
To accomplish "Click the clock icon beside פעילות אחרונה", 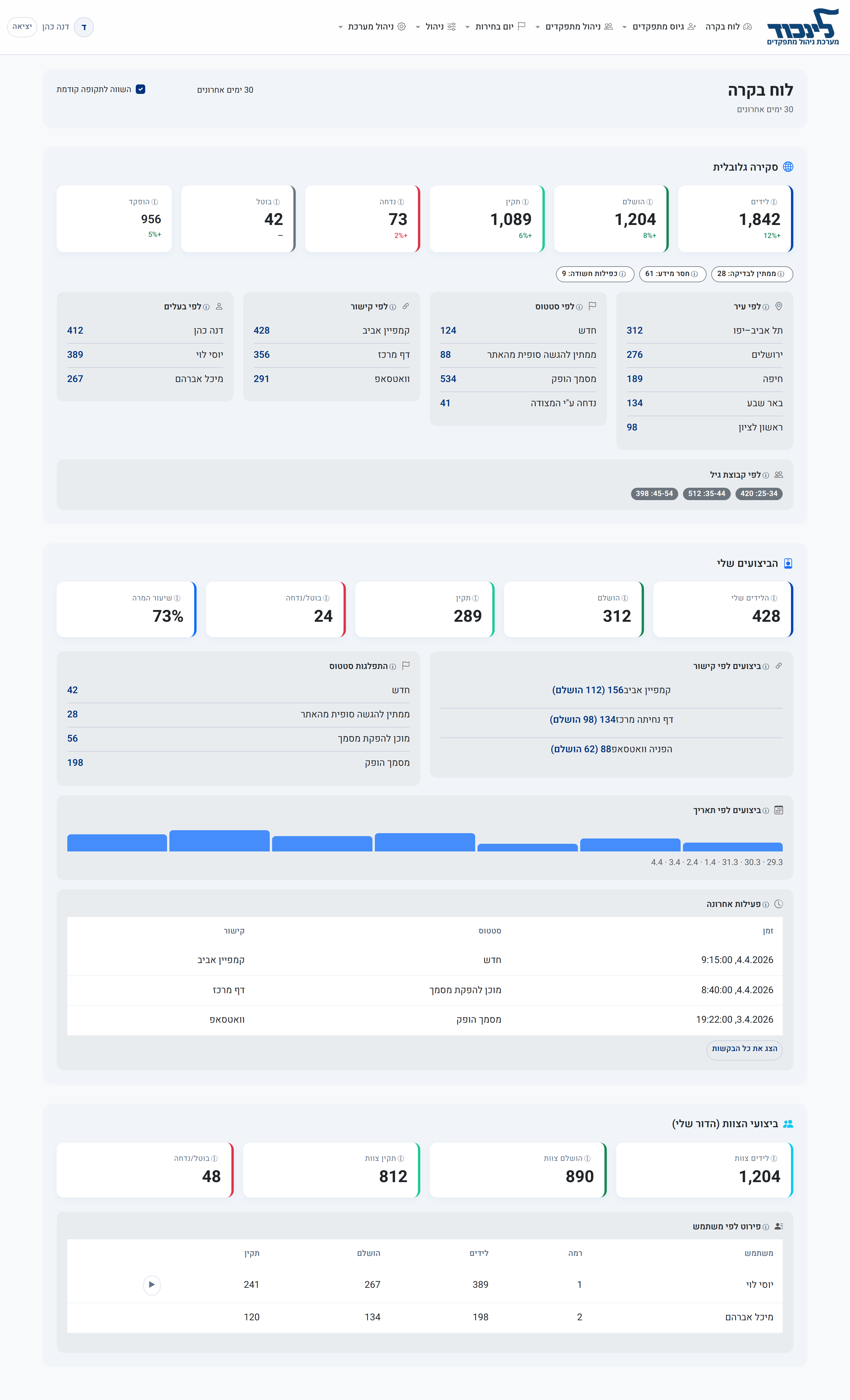I will coord(778,904).
